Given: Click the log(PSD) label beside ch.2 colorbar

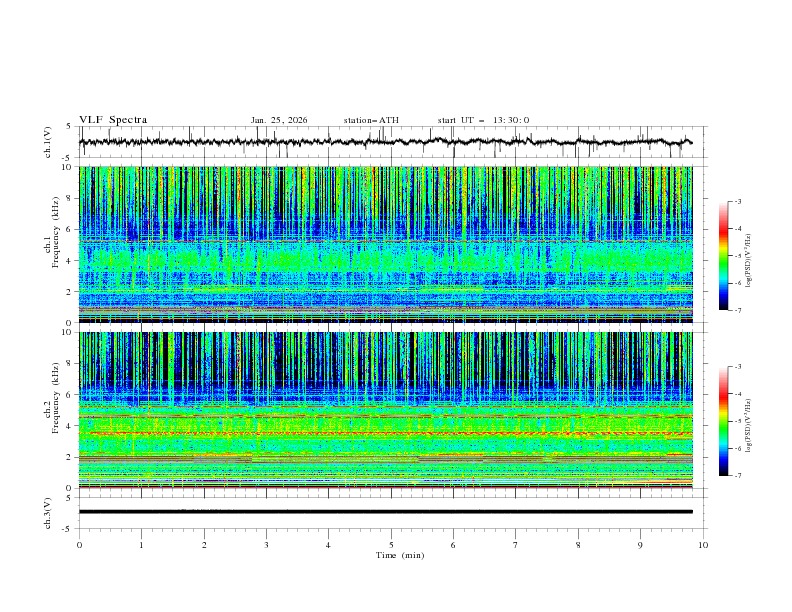Looking at the screenshot, I should (x=749, y=426).
